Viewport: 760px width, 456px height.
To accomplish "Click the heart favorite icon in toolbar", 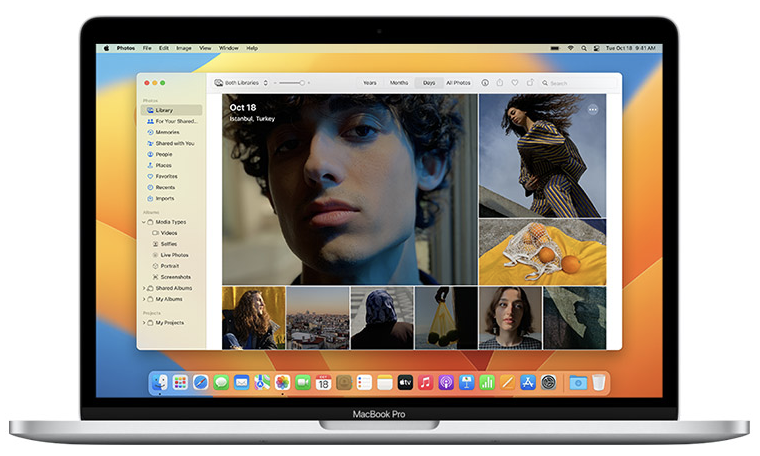I will pyautogui.click(x=514, y=83).
